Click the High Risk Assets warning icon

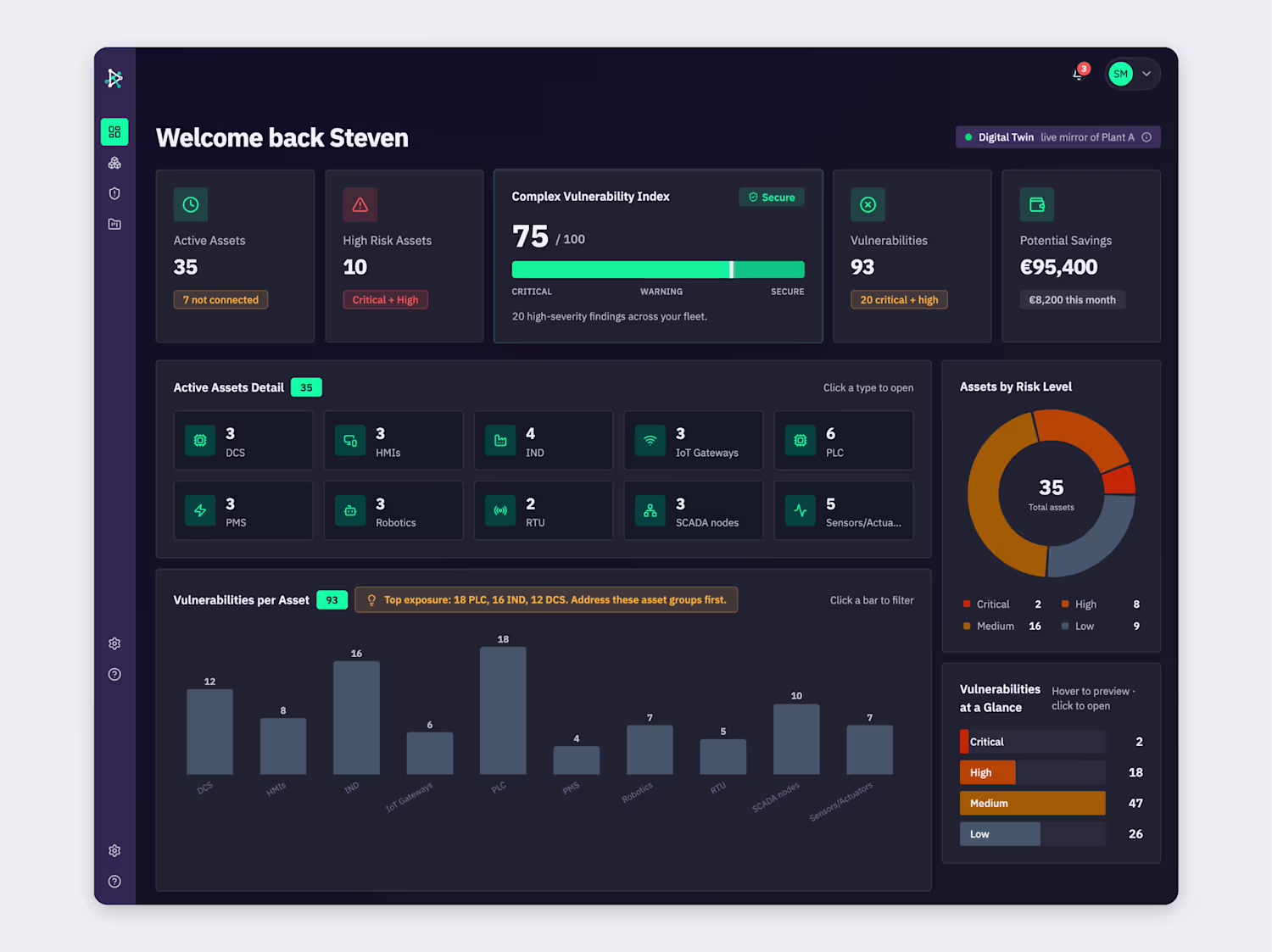[x=360, y=204]
